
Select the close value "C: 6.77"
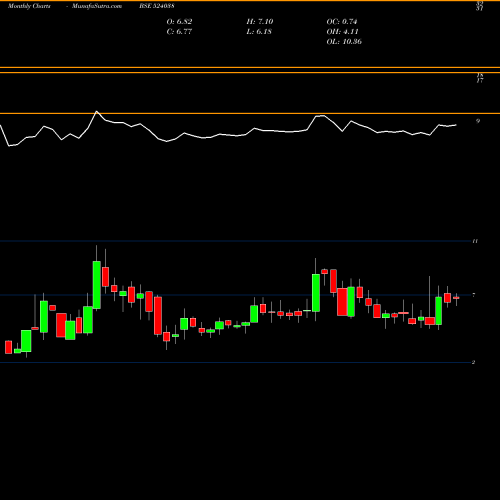[x=179, y=32]
